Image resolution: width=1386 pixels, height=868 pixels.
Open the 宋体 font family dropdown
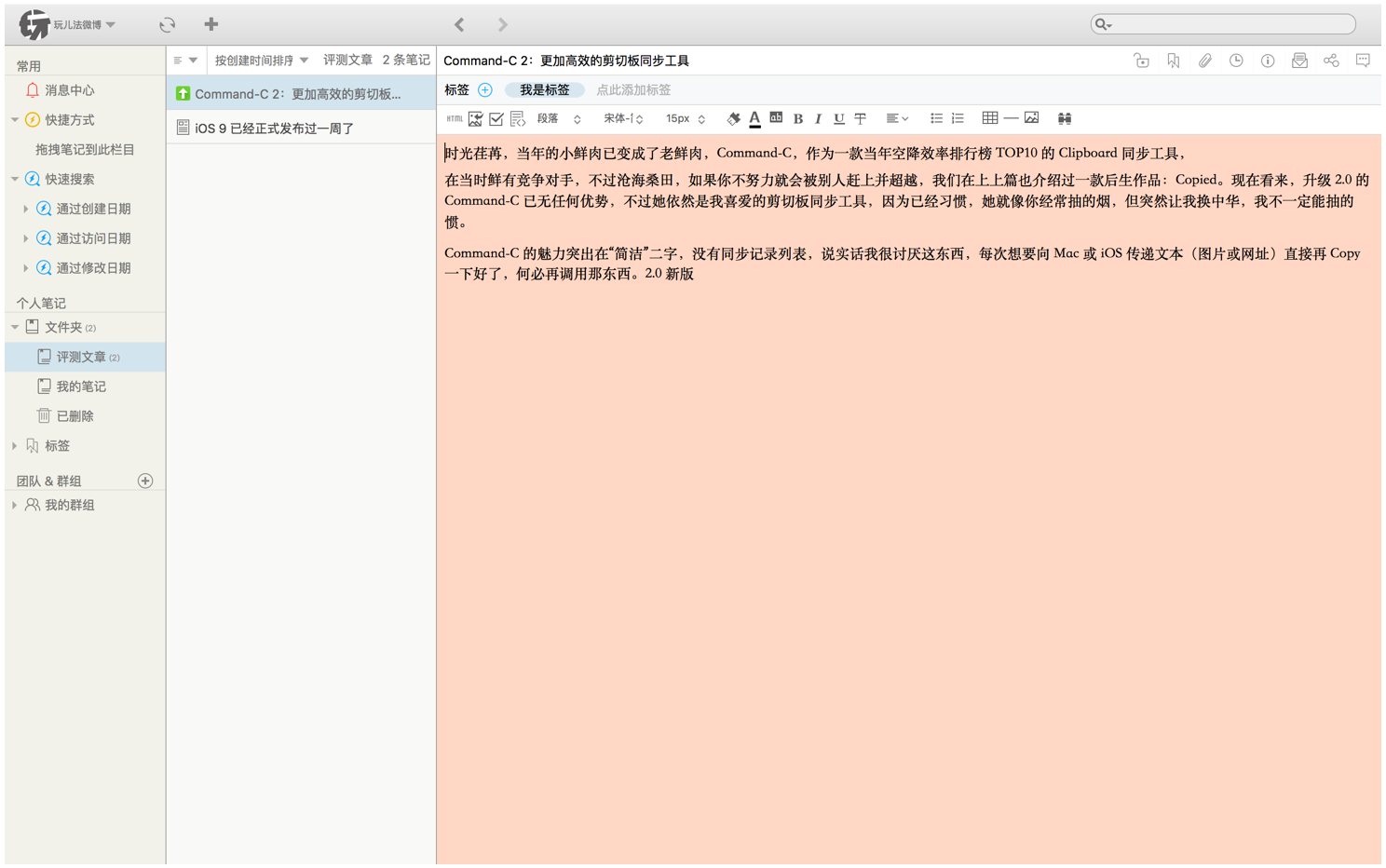coord(623,118)
